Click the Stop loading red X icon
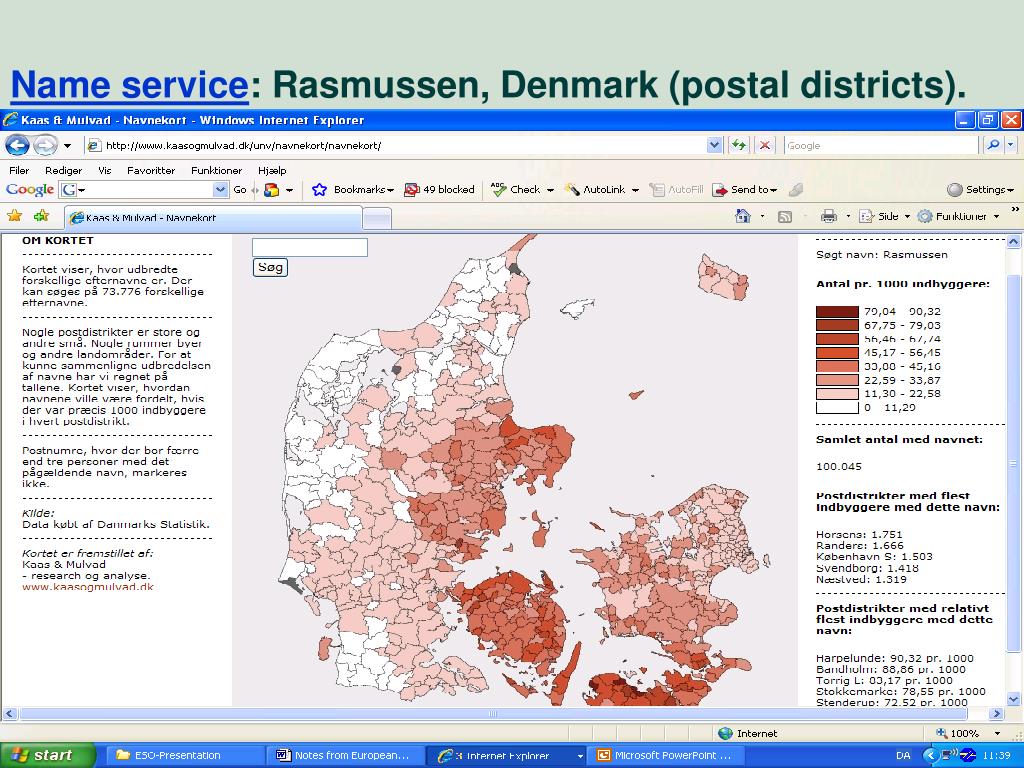This screenshot has height=768, width=1024. coord(765,145)
